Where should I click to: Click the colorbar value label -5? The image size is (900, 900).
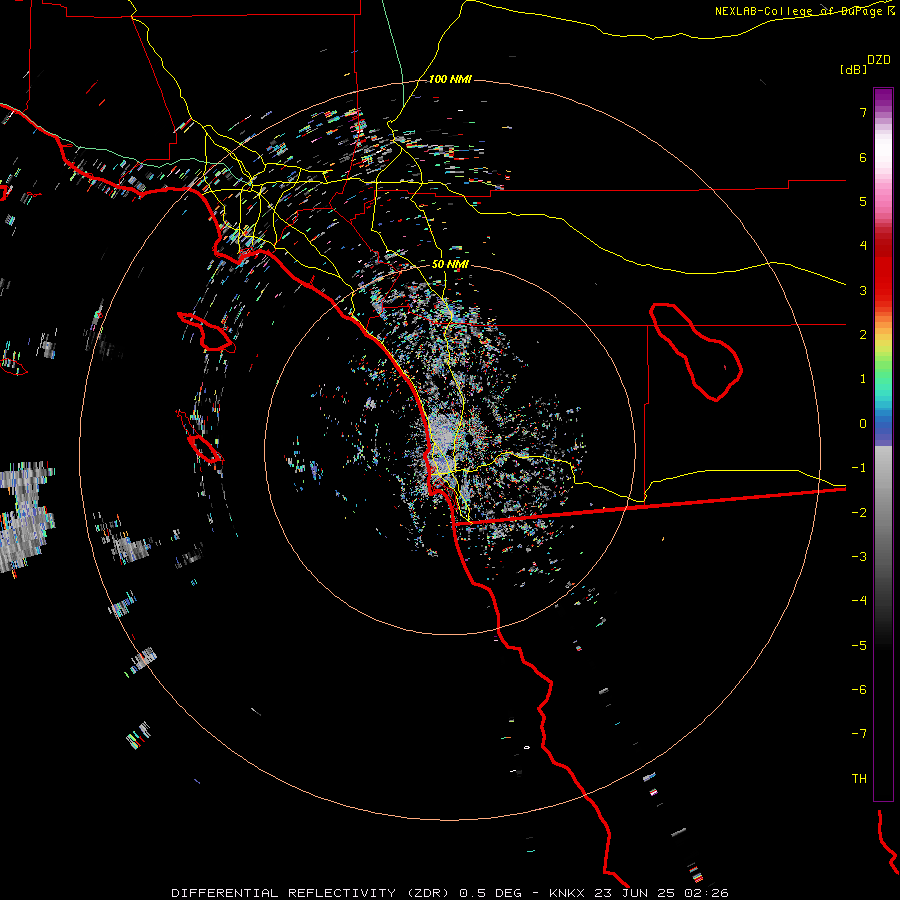859,646
